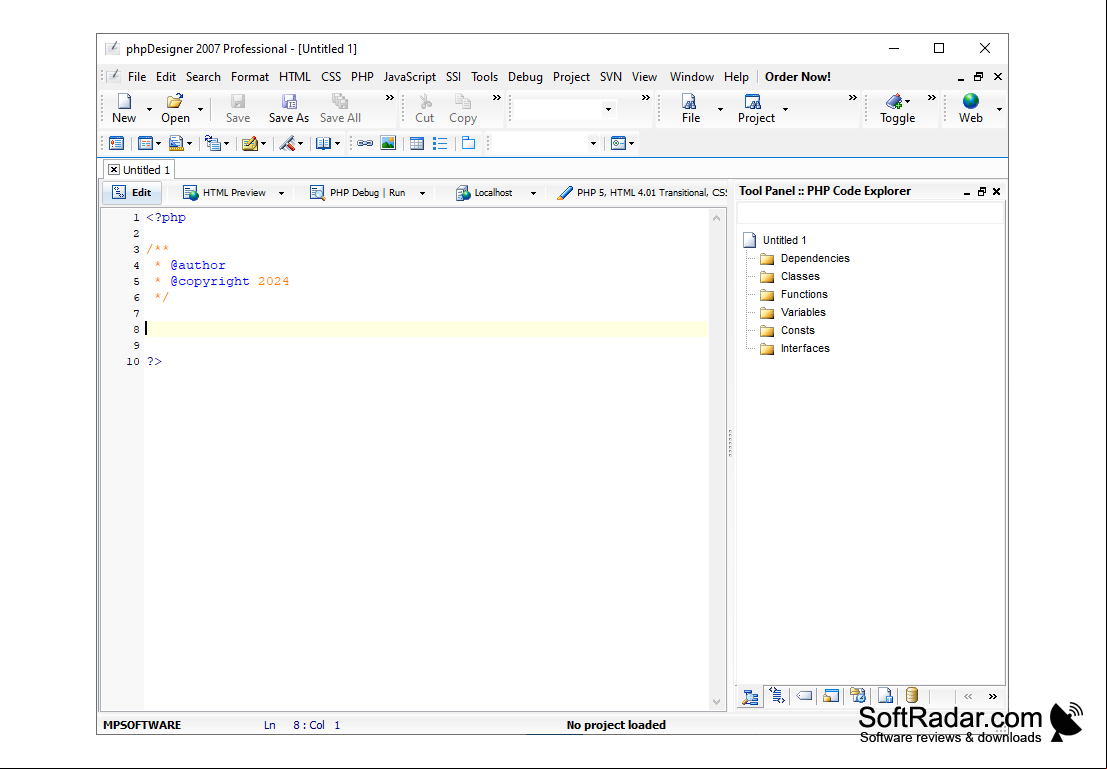Click the grayed Save toolbar button
1107x769 pixels.
tap(238, 109)
